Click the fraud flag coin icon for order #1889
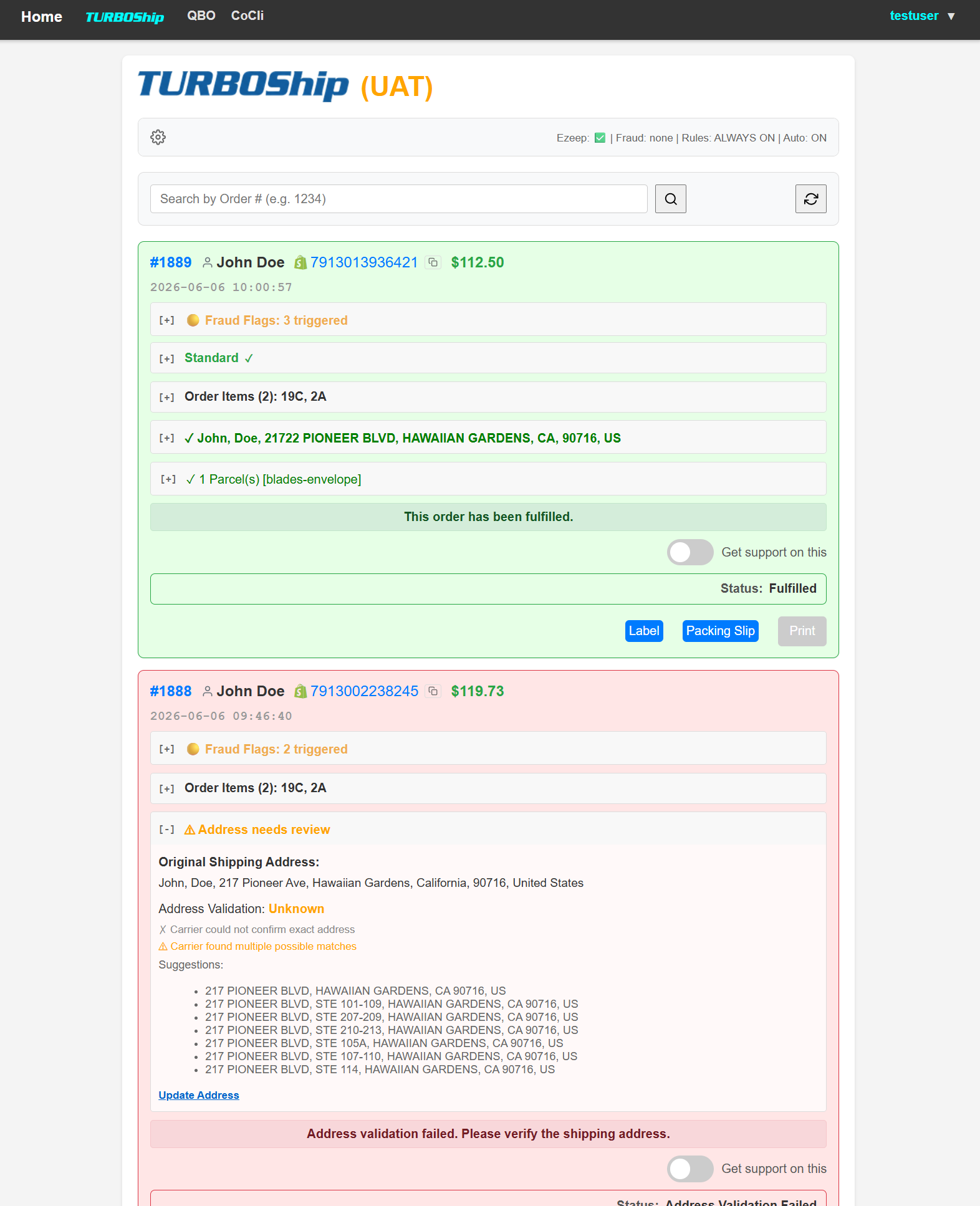The image size is (980, 1206). 193,320
